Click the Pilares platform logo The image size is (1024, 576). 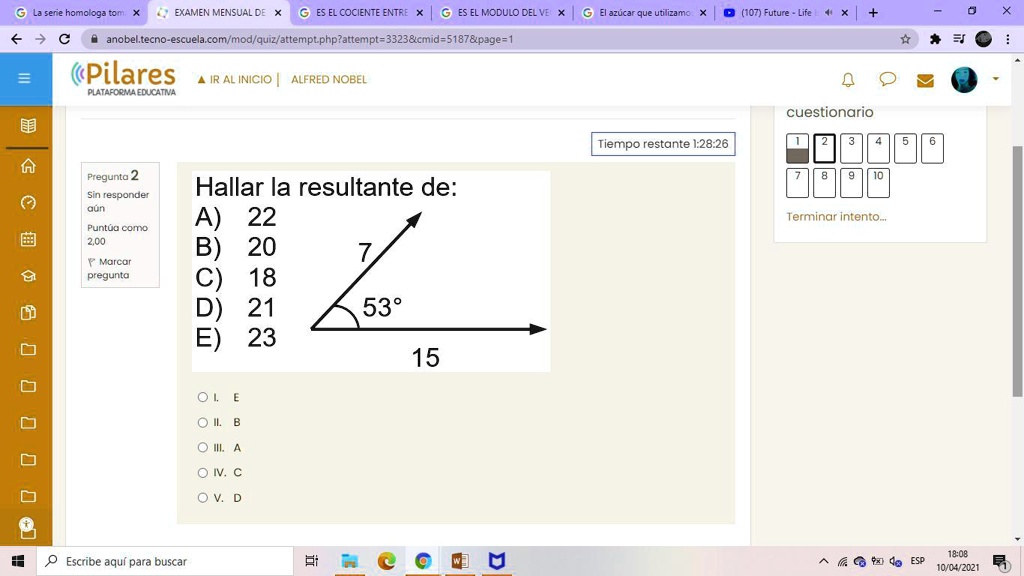120,79
